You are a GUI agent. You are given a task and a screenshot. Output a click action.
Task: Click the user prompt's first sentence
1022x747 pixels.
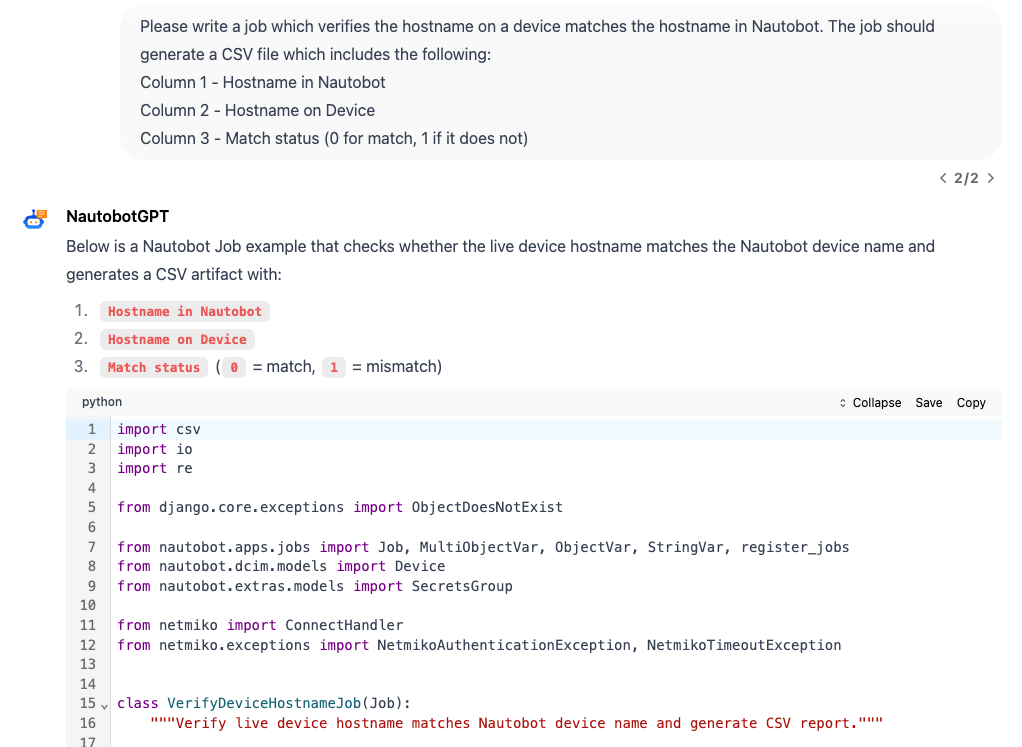coord(481,27)
